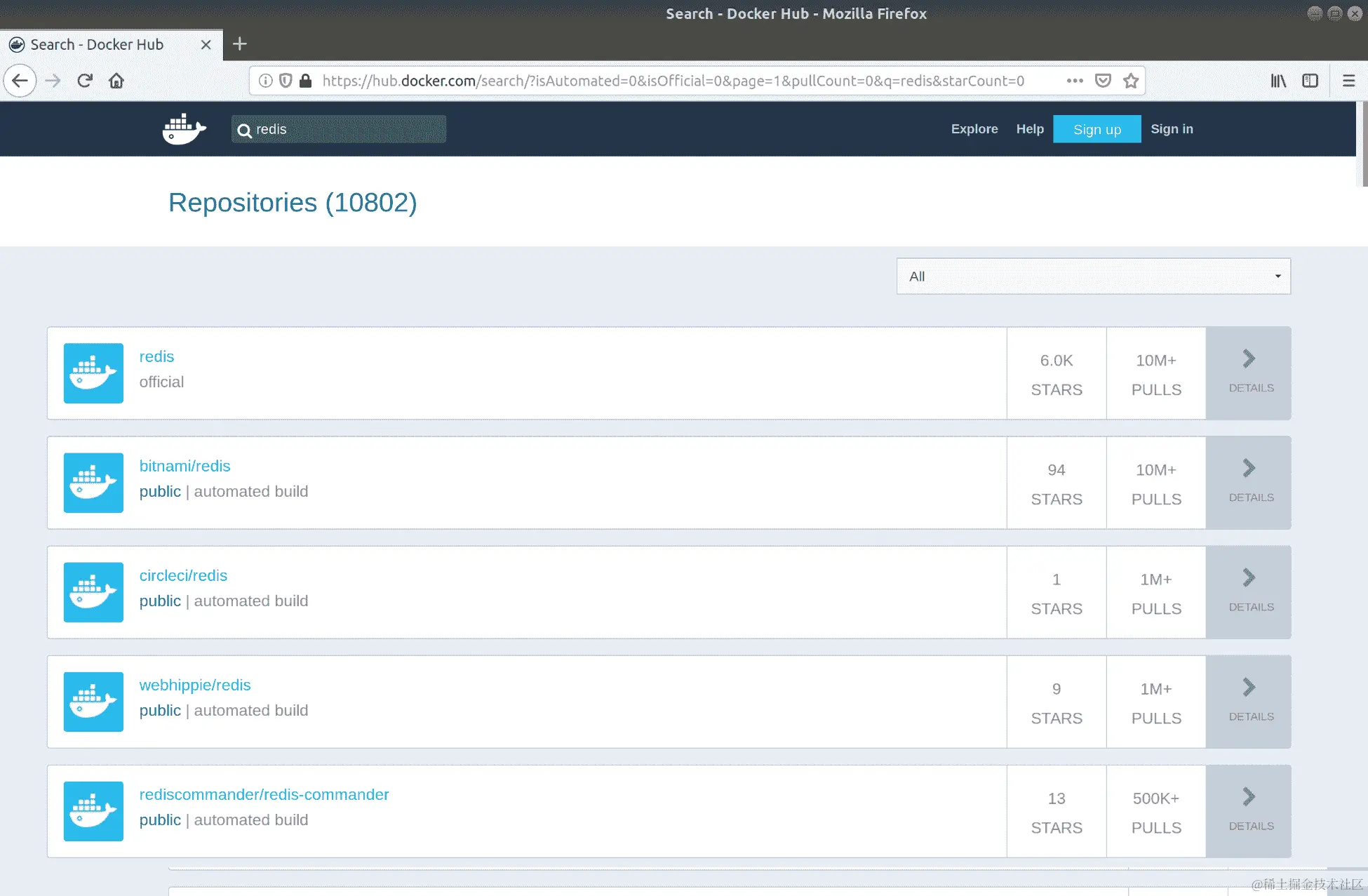Toggle the Firefox sidebar icon
This screenshot has height=896, width=1368.
click(x=1310, y=81)
